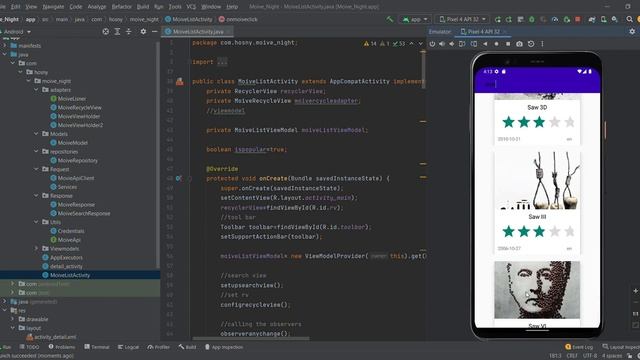Click the emulator Volume Up icon
The width and height of the screenshot is (640, 360).
point(442,44)
